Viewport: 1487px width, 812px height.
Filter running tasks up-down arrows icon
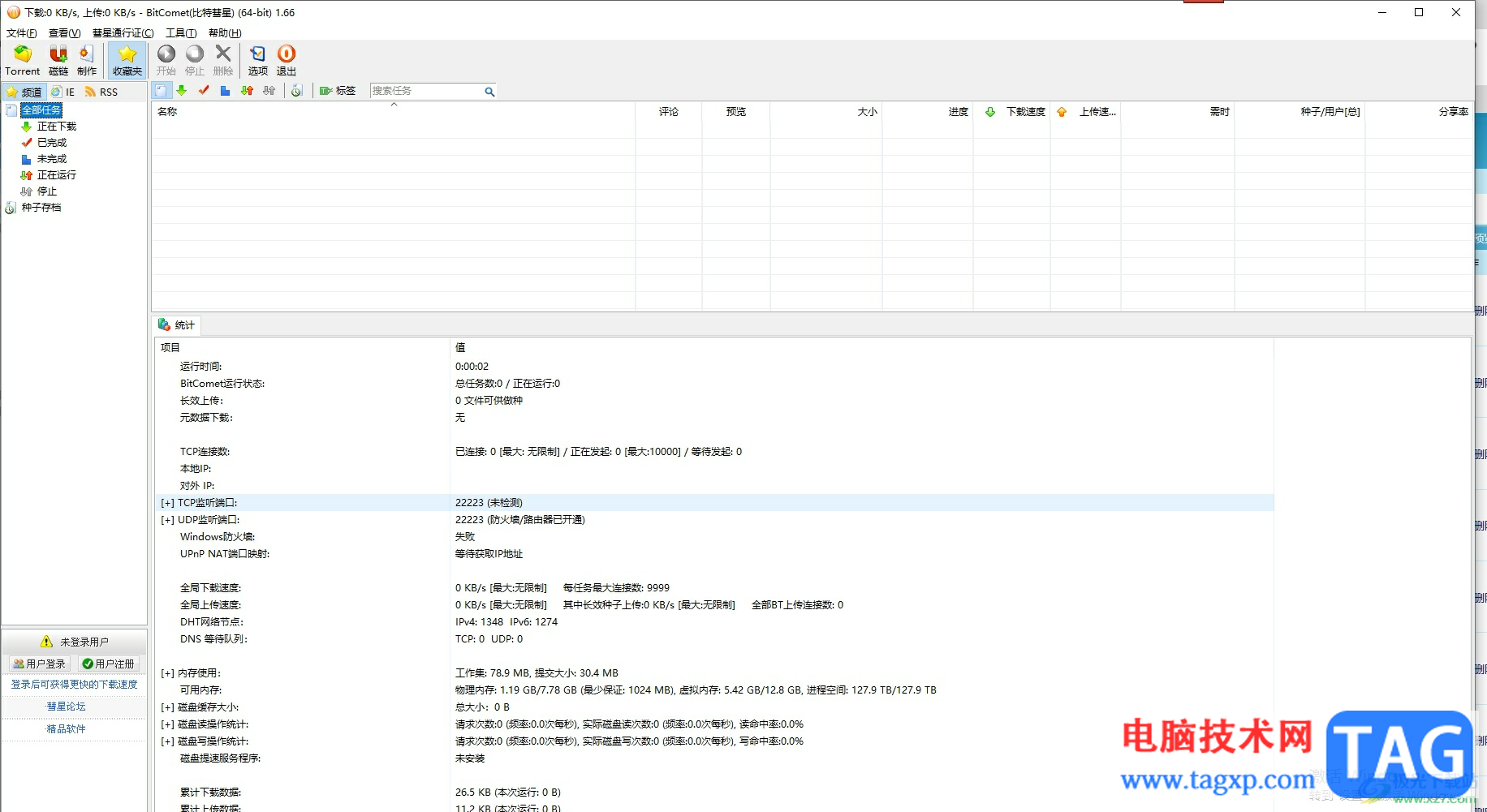247,91
